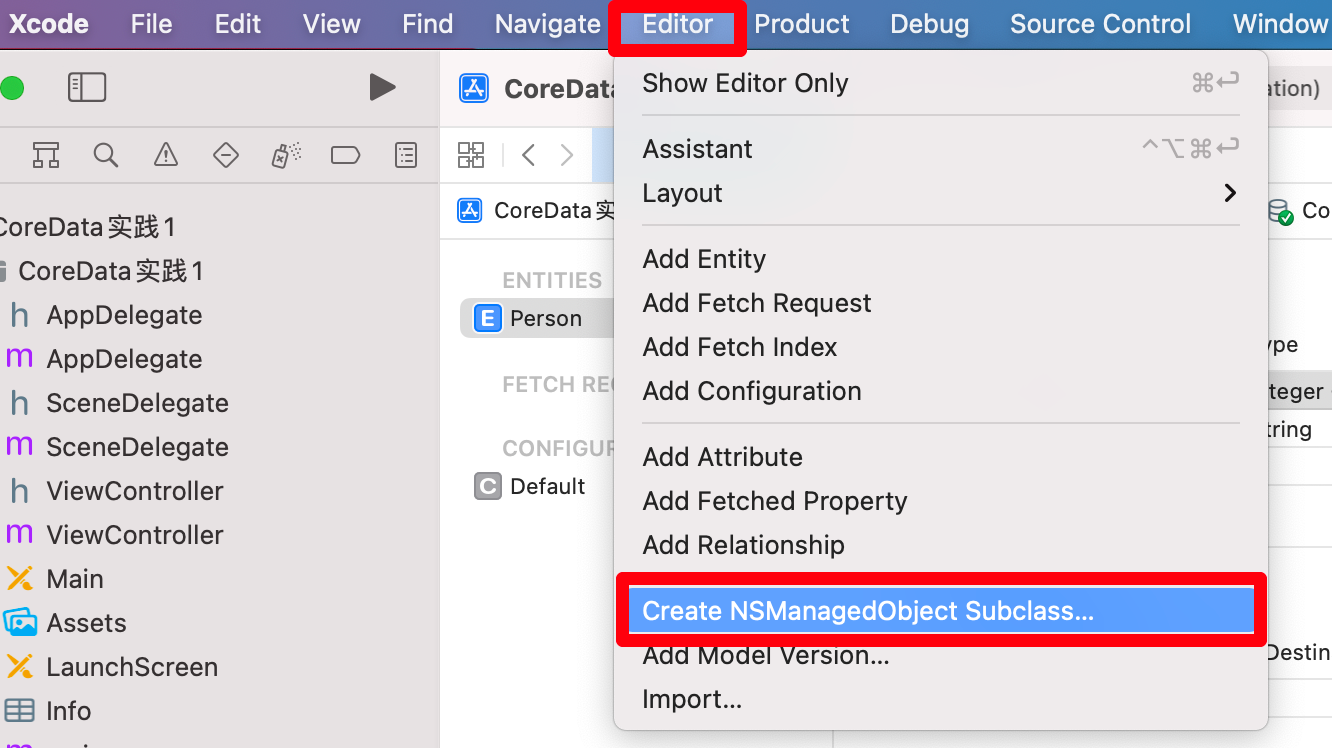Viewport: 1332px width, 748px height.
Task: Open the report navigator icon
Action: 405,155
